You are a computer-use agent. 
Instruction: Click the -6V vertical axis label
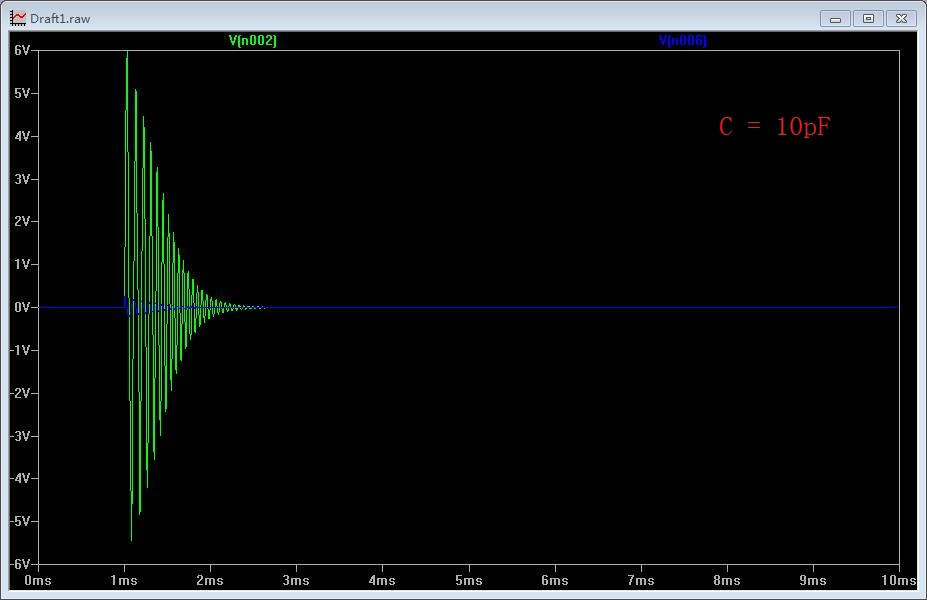click(x=20, y=564)
